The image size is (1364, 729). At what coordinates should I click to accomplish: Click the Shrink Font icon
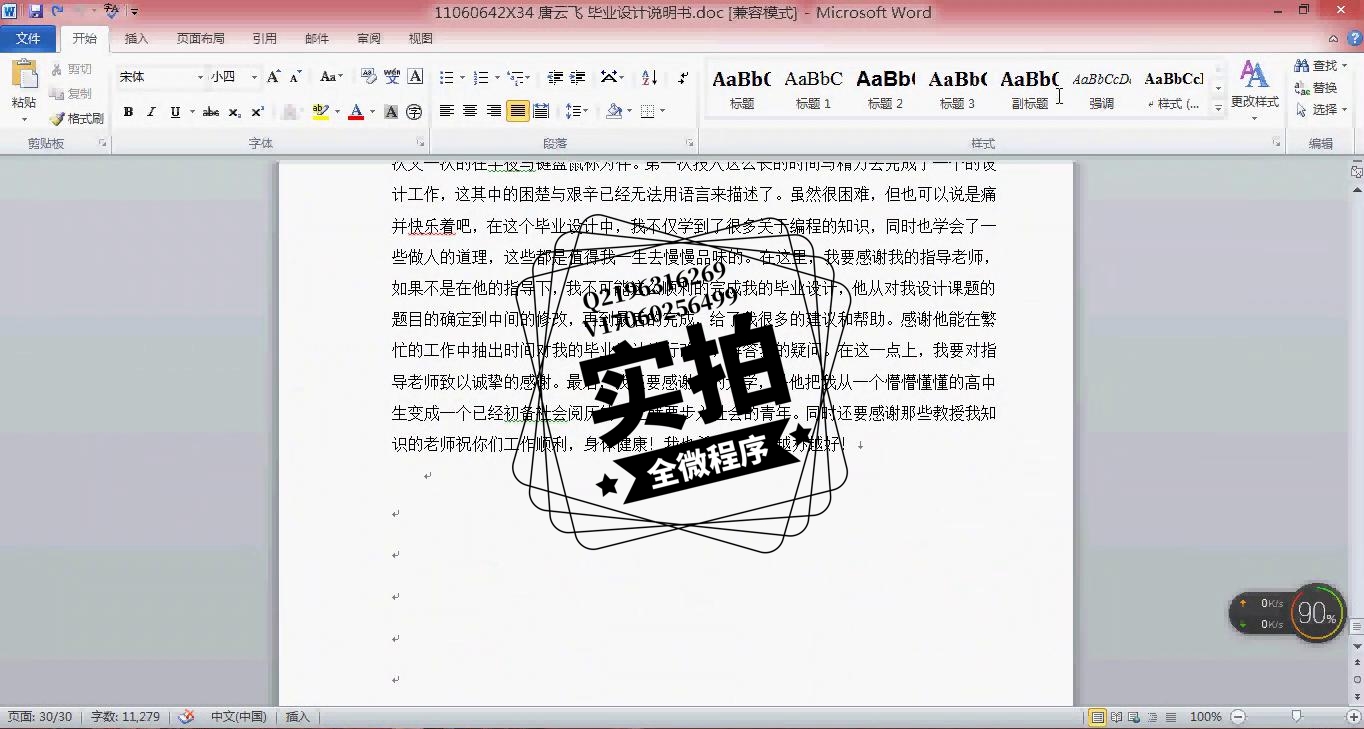295,77
